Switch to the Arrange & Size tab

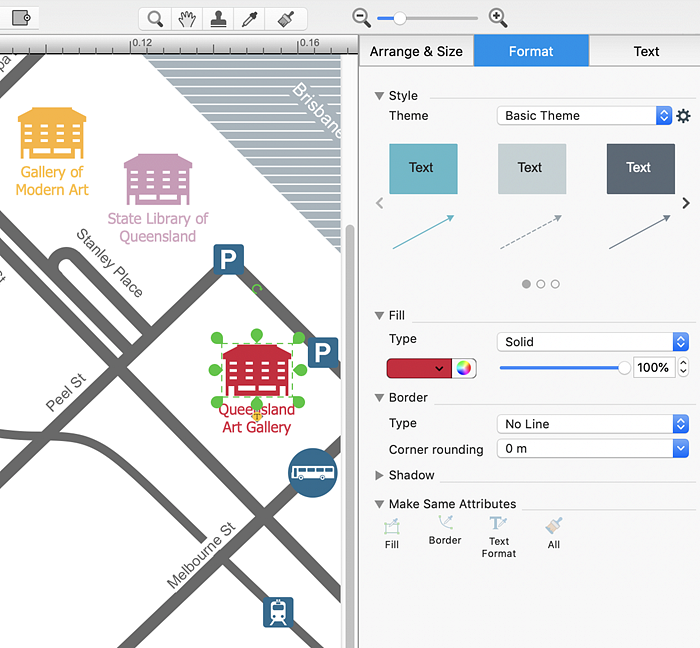click(416, 51)
